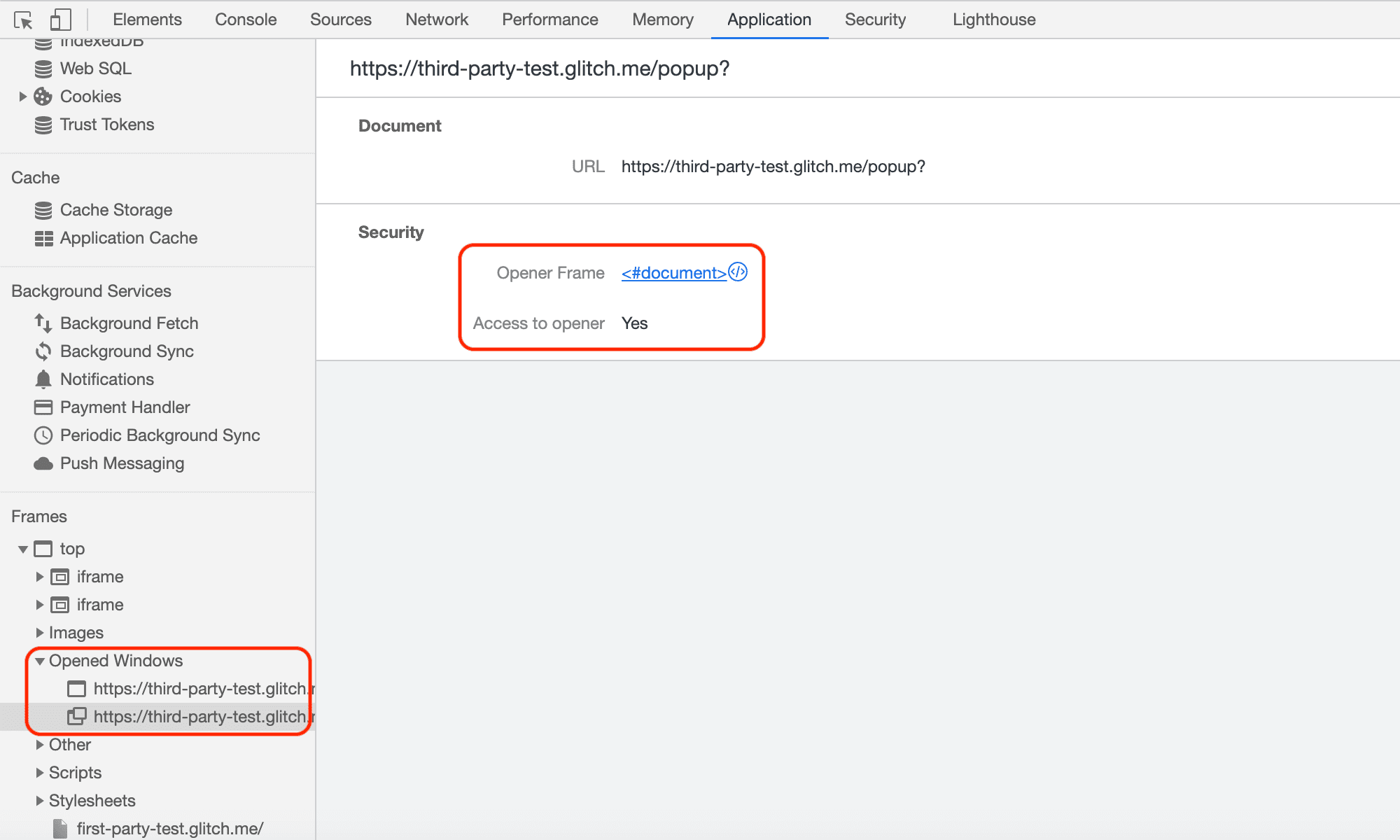This screenshot has width=1400, height=840.
Task: Click the Elements tab in DevTools
Action: [x=145, y=18]
